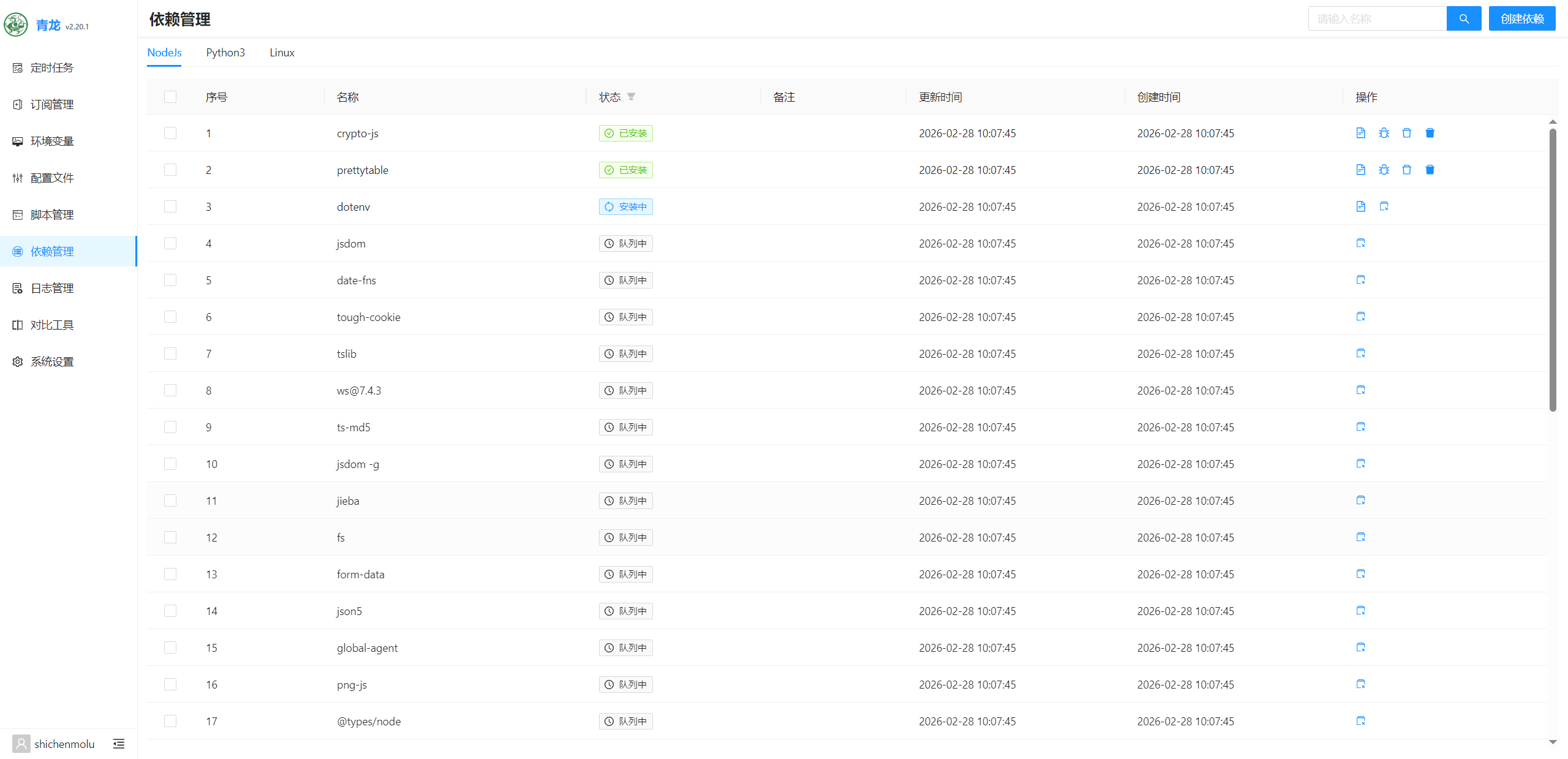The image size is (1568, 759).
Task: Toggle the select-all header checkbox
Action: pos(170,97)
